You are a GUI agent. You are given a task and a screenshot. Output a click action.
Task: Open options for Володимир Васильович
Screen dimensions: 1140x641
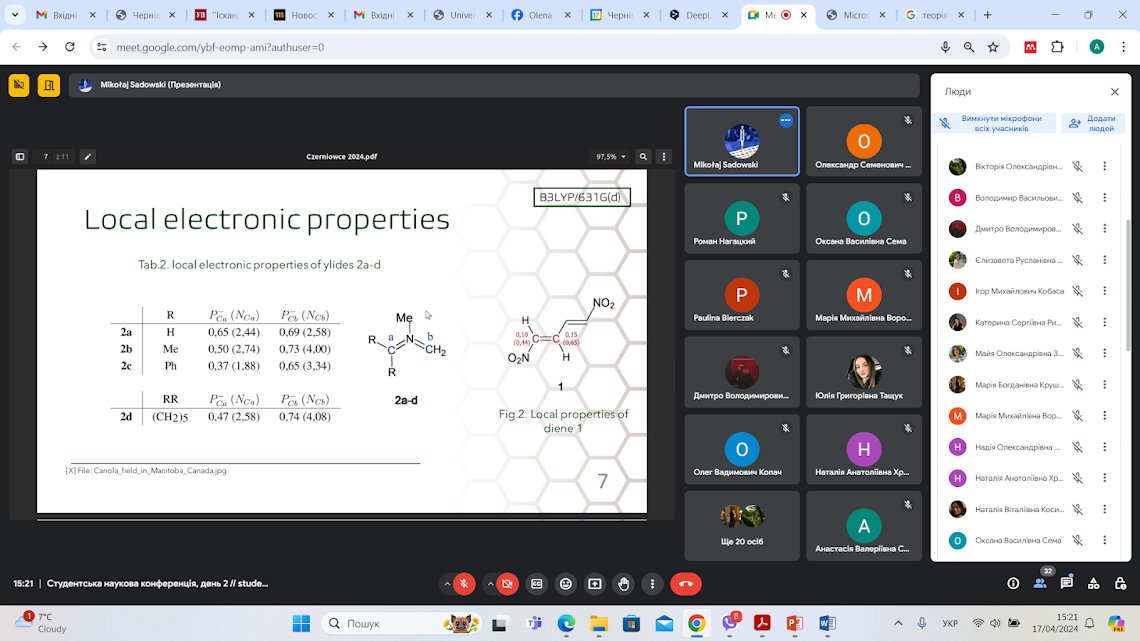pyautogui.click(x=1104, y=198)
